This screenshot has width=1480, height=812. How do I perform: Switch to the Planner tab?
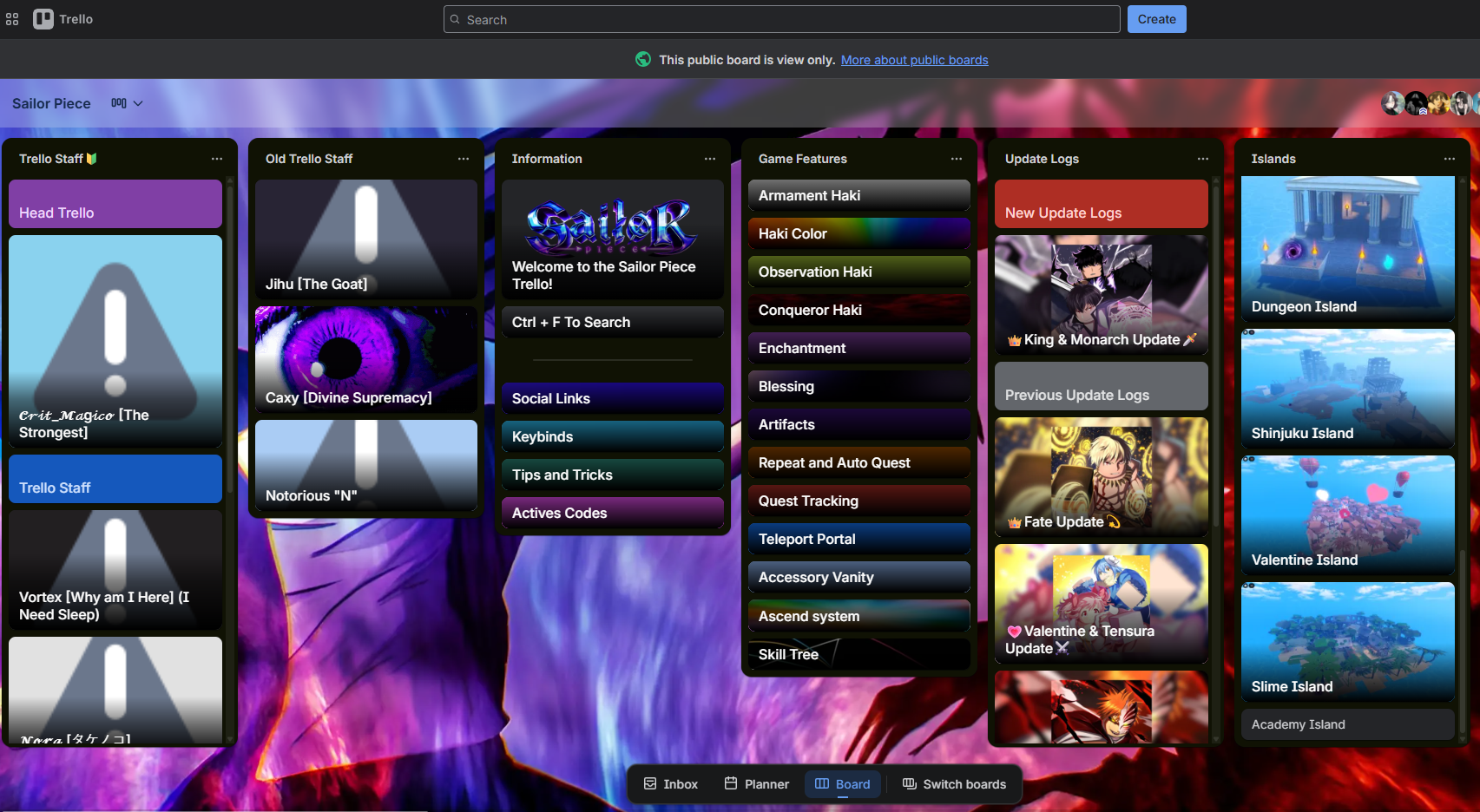coord(755,783)
